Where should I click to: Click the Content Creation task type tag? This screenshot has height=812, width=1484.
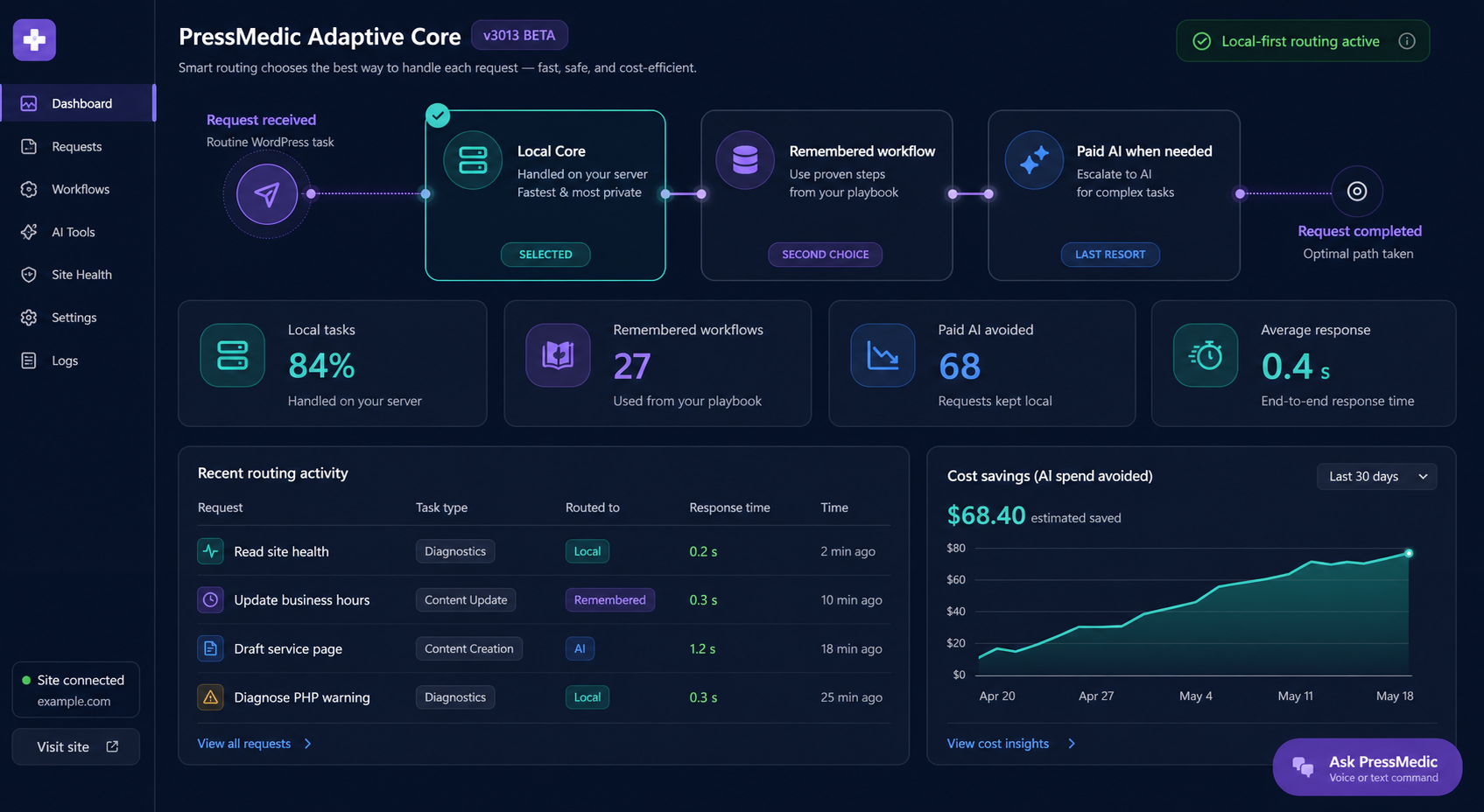(x=469, y=648)
